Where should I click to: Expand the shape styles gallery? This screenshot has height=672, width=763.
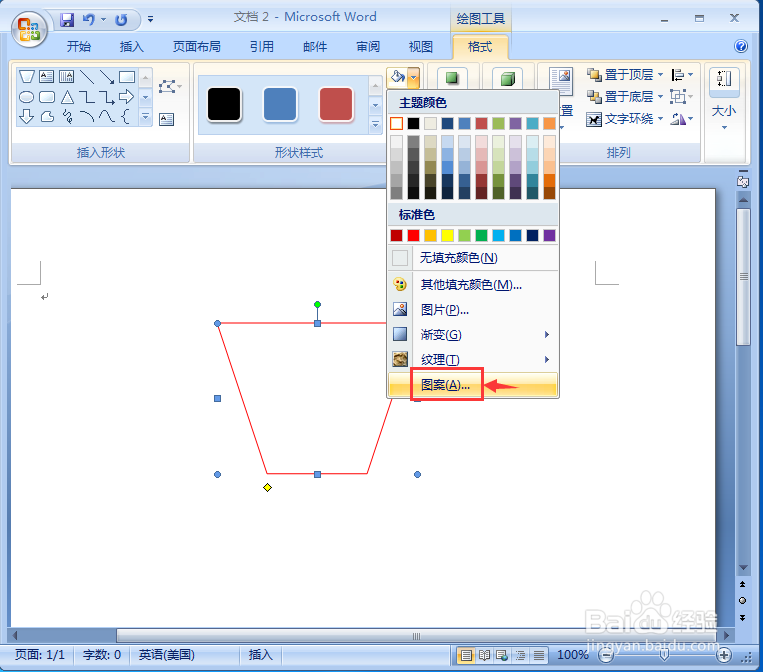click(x=375, y=125)
